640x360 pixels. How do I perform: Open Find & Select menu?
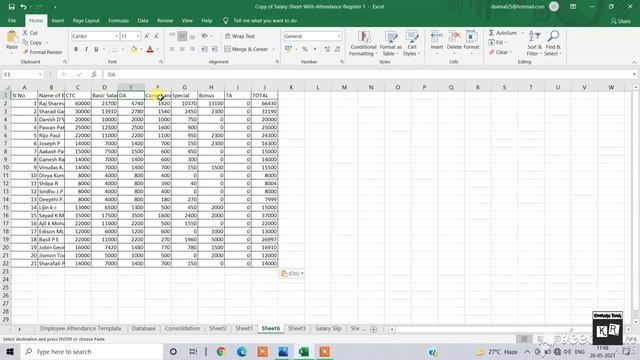pyautogui.click(x=553, y=44)
